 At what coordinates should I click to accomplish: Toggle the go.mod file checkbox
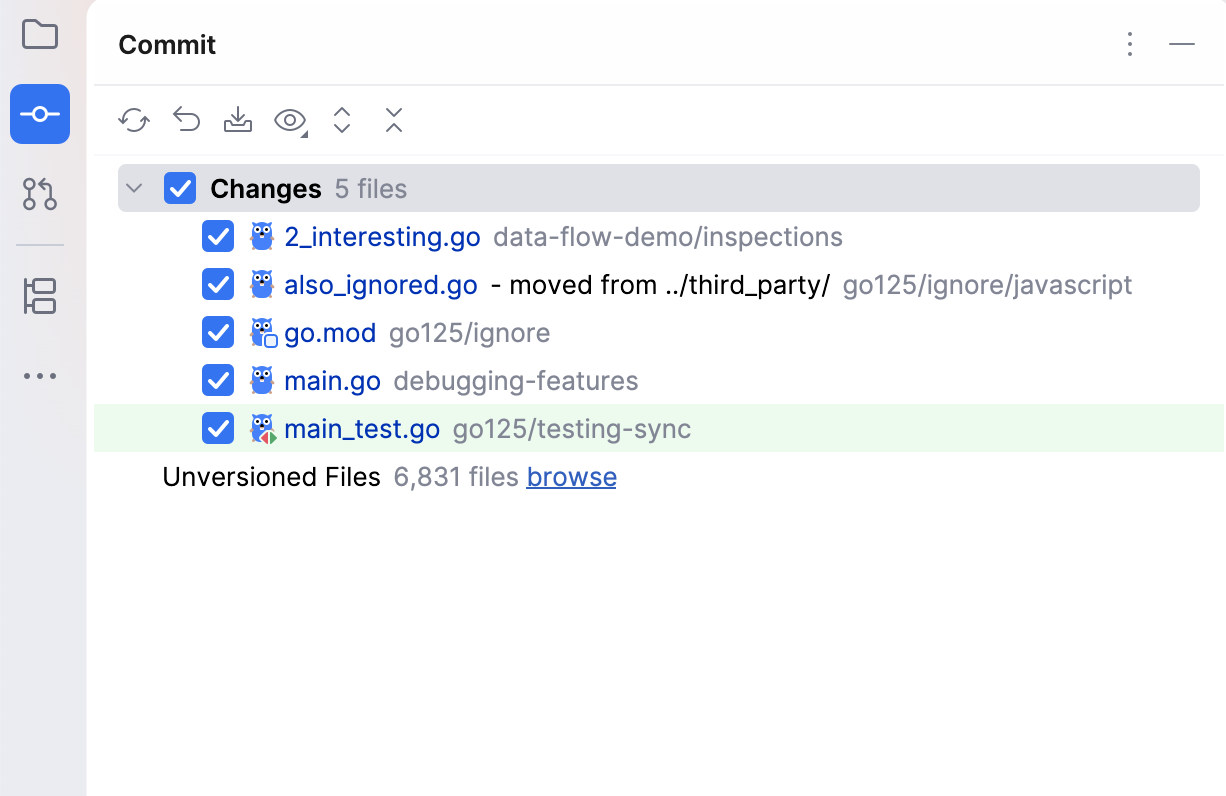(217, 332)
